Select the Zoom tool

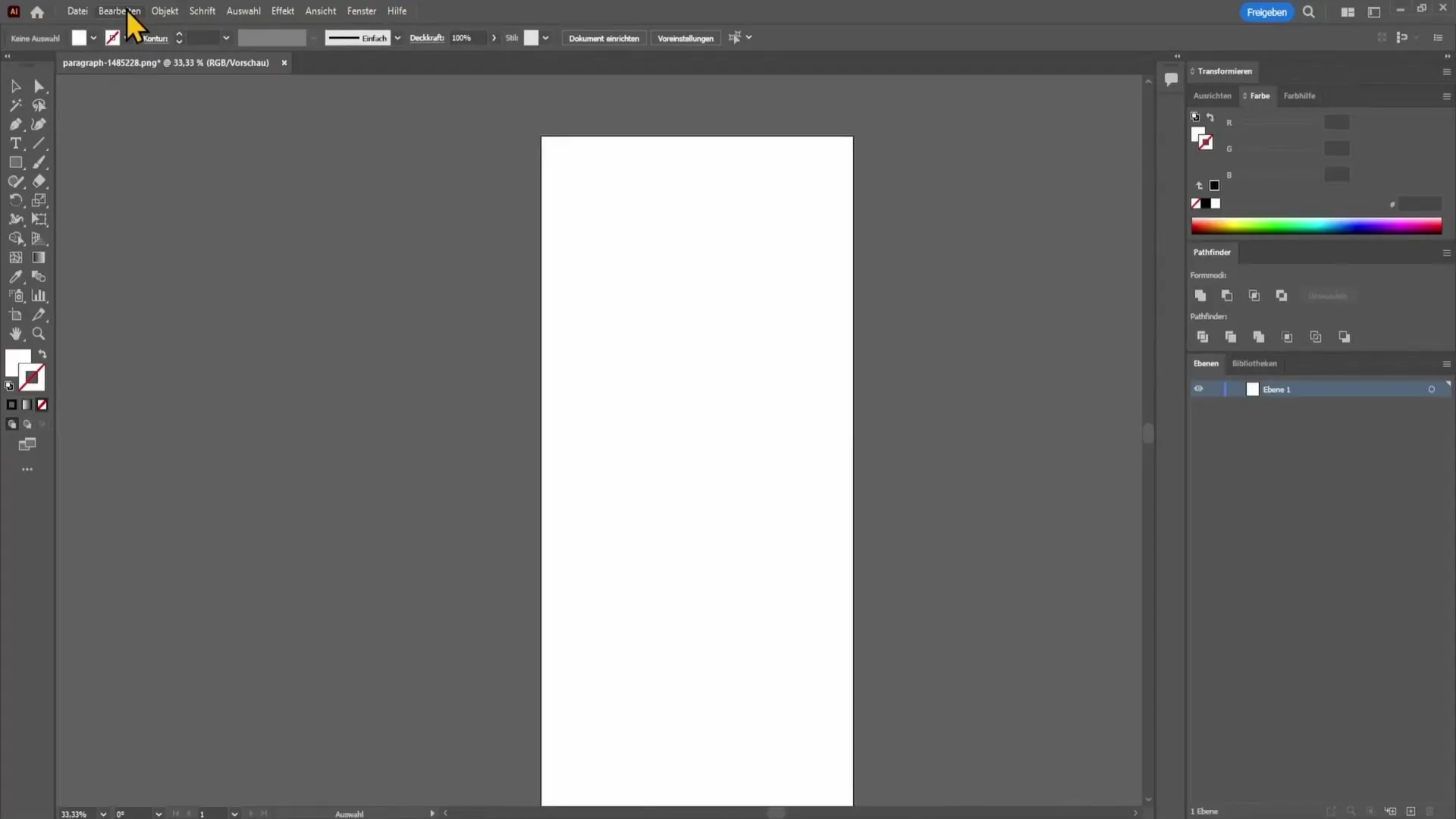39,334
